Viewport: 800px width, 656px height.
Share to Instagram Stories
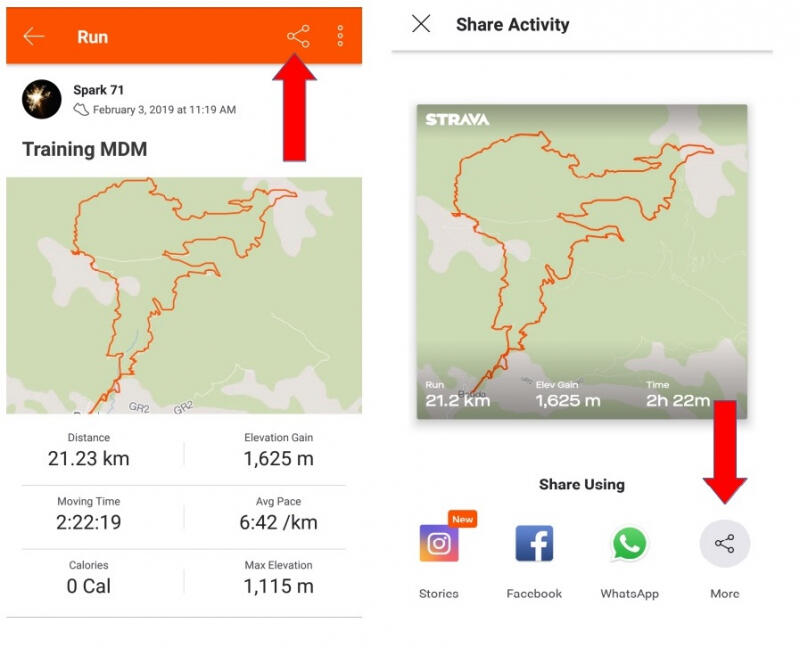click(439, 544)
